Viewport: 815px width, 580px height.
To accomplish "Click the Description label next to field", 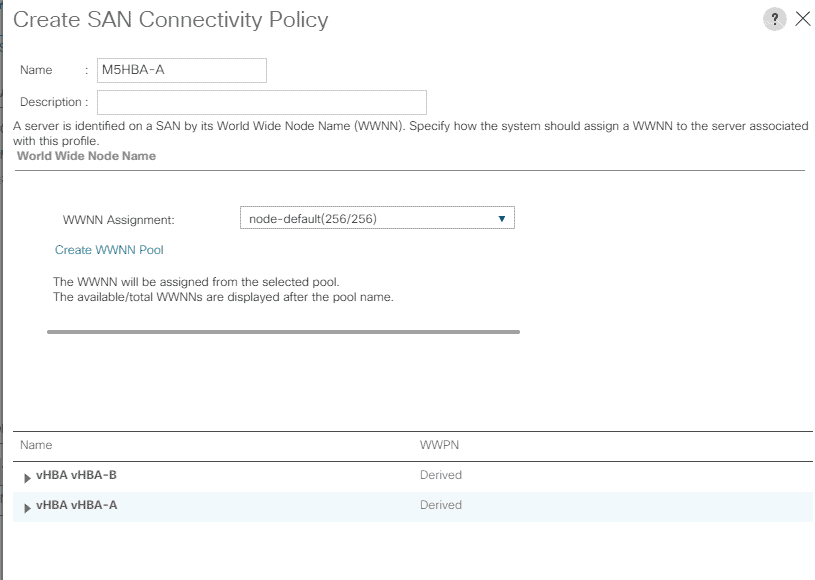I will (x=50, y=102).
